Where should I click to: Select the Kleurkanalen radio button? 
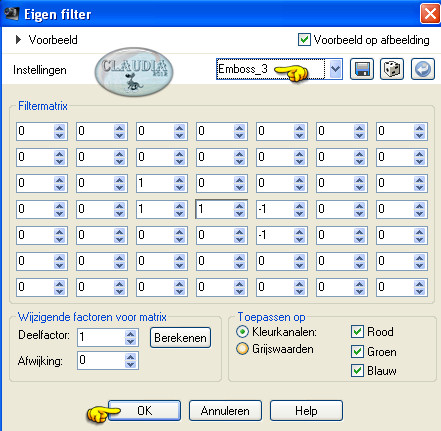(x=242, y=332)
